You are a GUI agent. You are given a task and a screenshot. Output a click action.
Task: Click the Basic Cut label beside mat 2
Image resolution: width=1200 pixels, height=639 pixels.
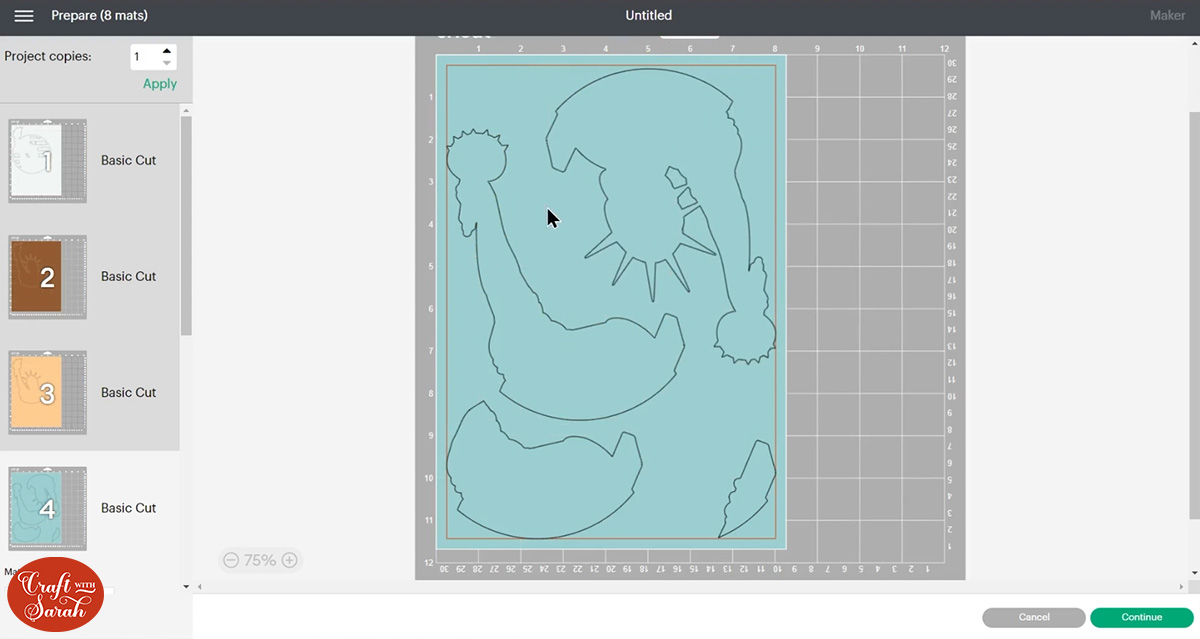point(128,276)
